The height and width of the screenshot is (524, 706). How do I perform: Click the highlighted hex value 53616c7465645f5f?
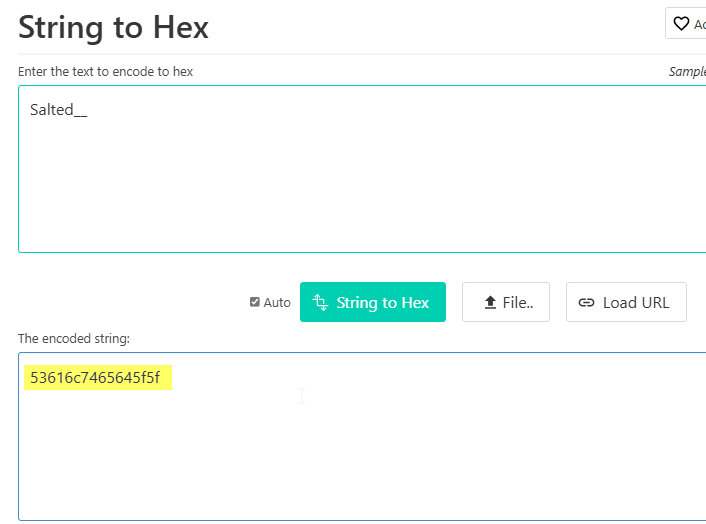(x=95, y=377)
